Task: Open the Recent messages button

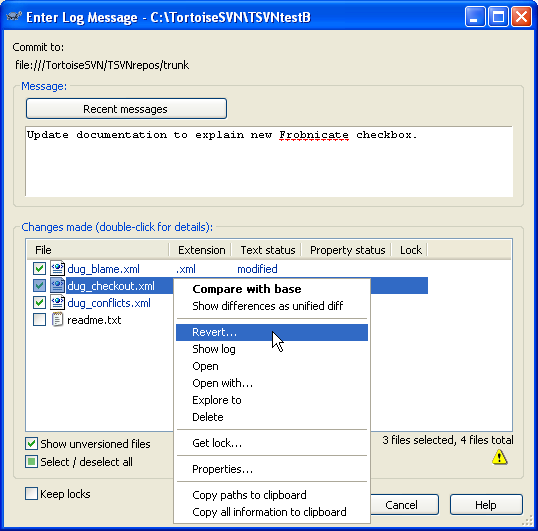Action: tap(126, 109)
